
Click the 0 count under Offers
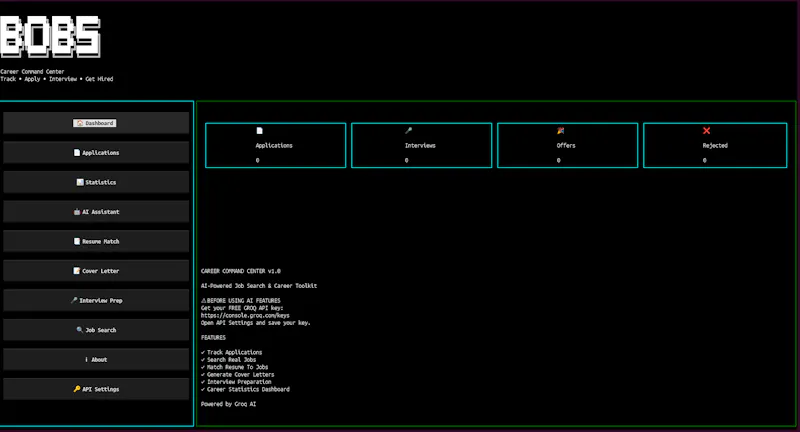click(559, 160)
